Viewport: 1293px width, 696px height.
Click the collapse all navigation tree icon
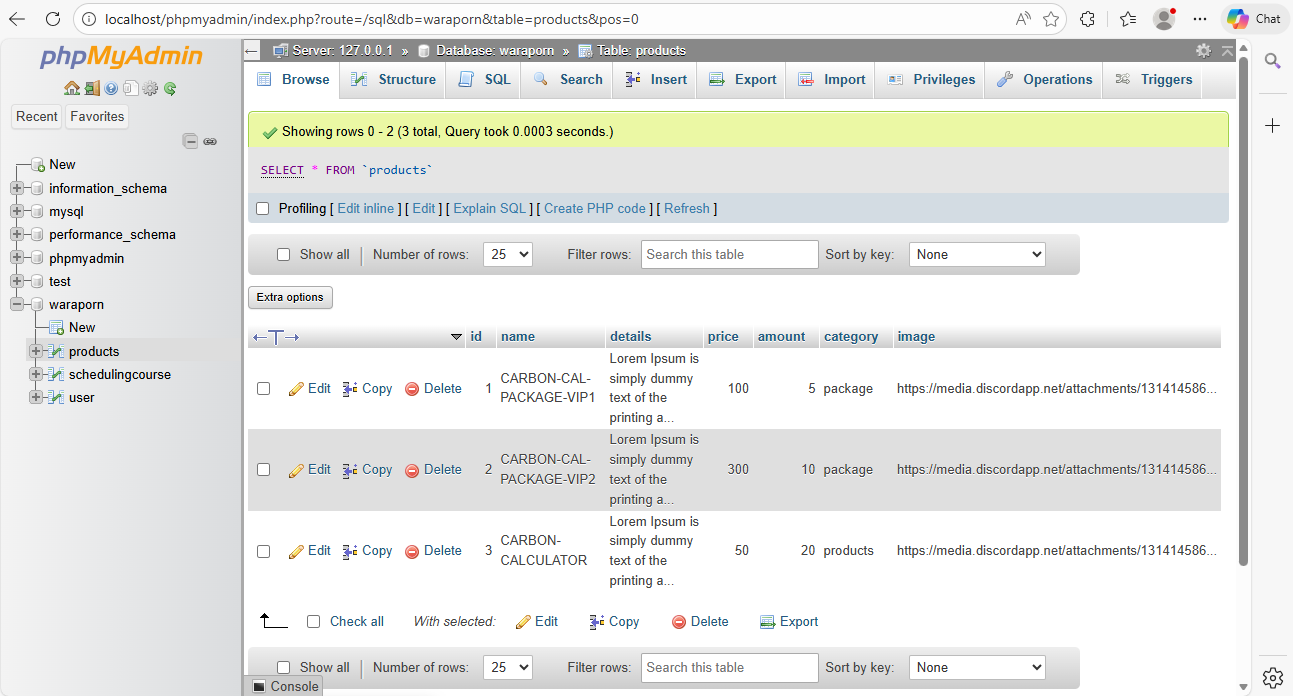(x=190, y=142)
